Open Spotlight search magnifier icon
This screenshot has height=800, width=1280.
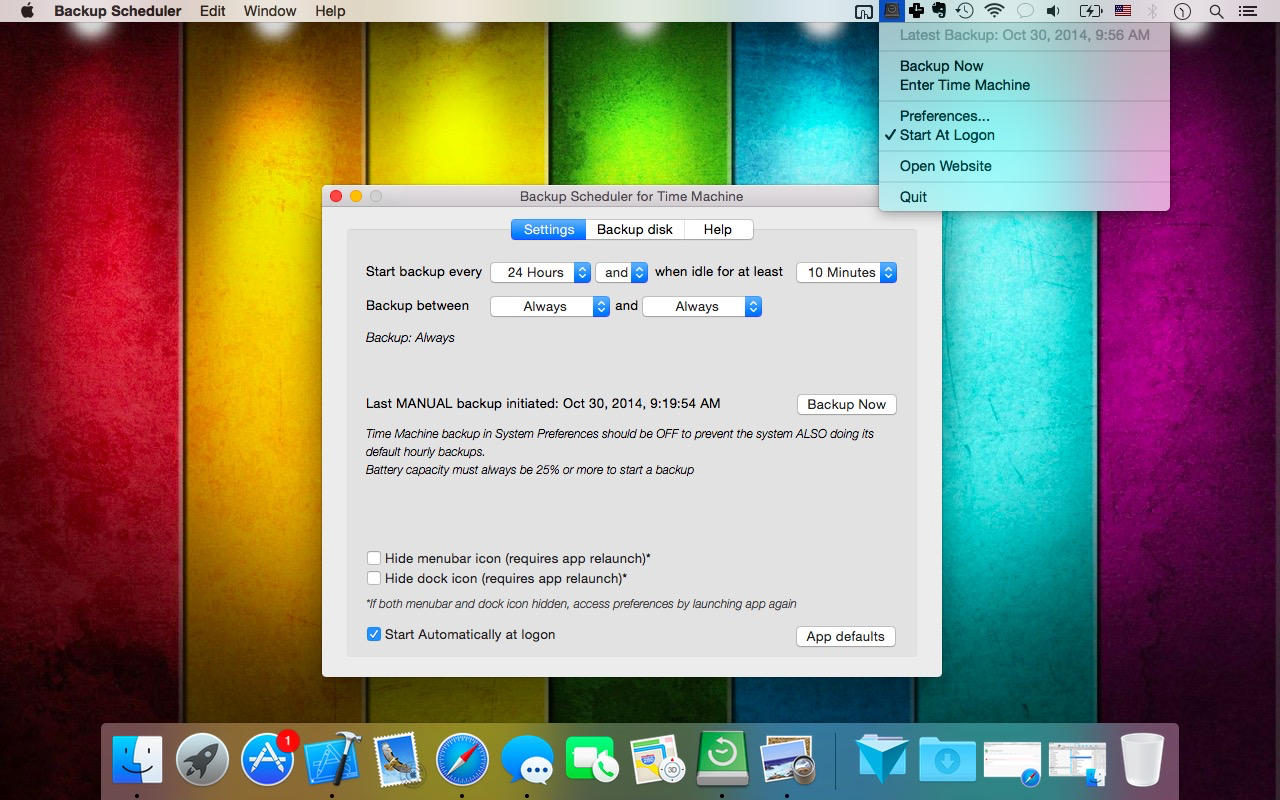click(1216, 11)
